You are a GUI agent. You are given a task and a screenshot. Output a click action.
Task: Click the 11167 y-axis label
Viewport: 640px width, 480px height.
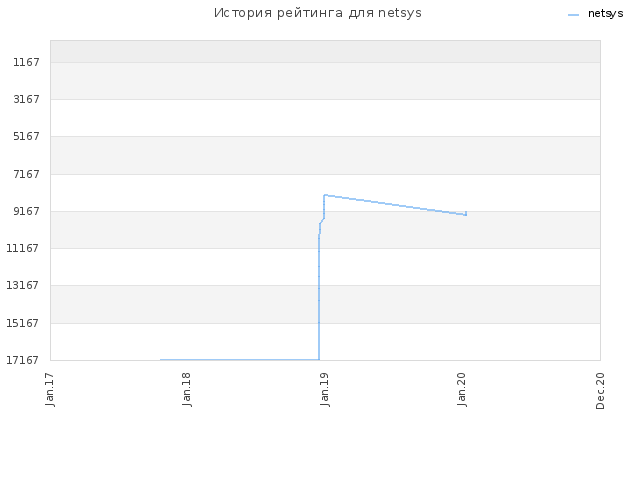tap(22, 248)
